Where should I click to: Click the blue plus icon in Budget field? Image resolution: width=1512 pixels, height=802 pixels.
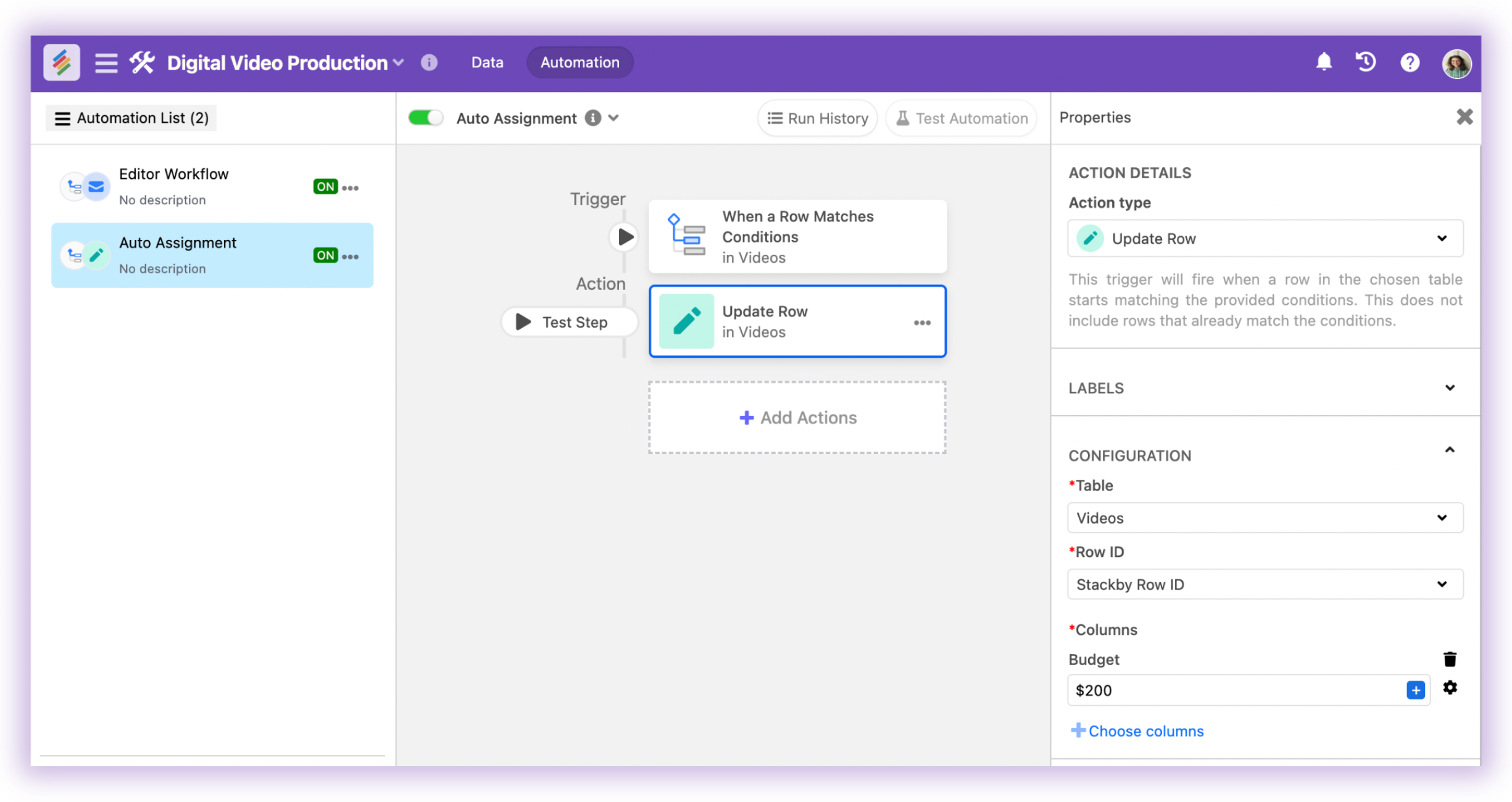pos(1415,690)
